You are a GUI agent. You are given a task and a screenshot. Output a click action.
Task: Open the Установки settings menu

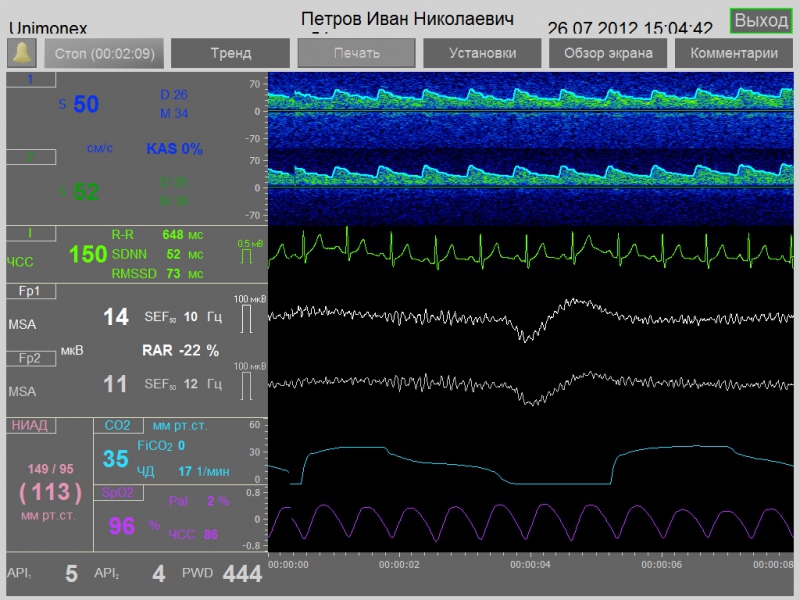pyautogui.click(x=482, y=53)
